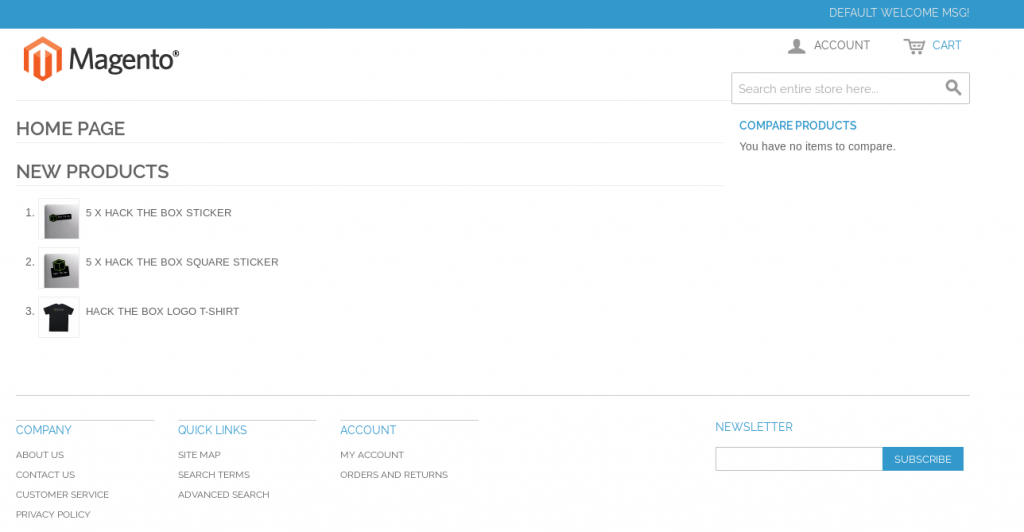Open 5 x Hack The Box Sticker thumbnail
Viewport: 1024px width, 532px height.
point(59,219)
